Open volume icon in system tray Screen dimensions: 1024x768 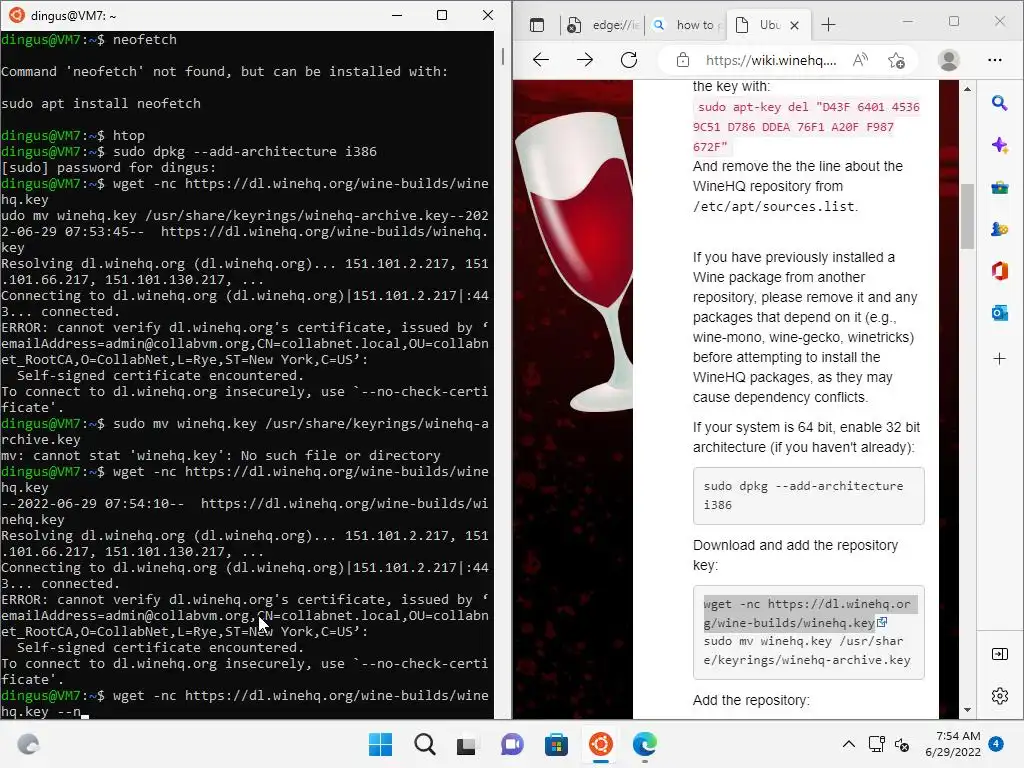[x=902, y=744]
